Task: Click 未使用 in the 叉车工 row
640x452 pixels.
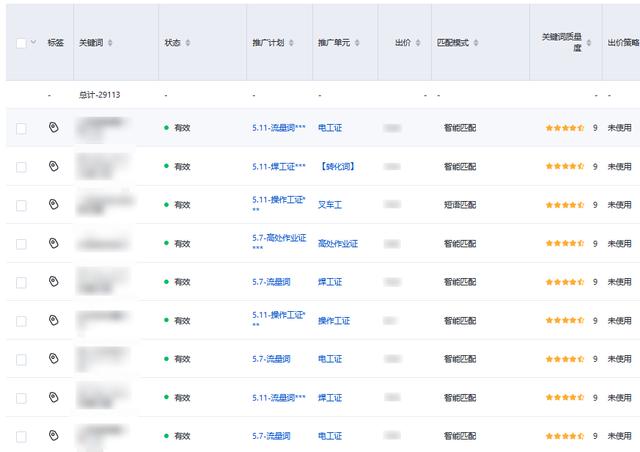Action: 619,205
